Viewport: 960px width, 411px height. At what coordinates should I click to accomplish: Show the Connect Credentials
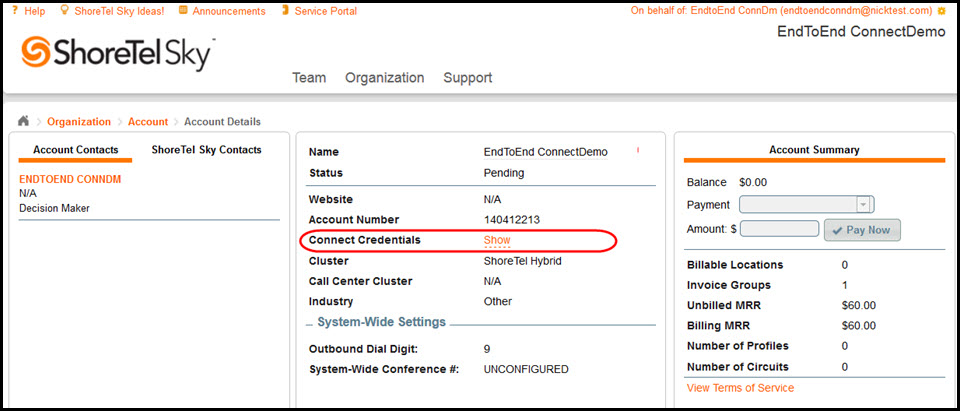497,240
